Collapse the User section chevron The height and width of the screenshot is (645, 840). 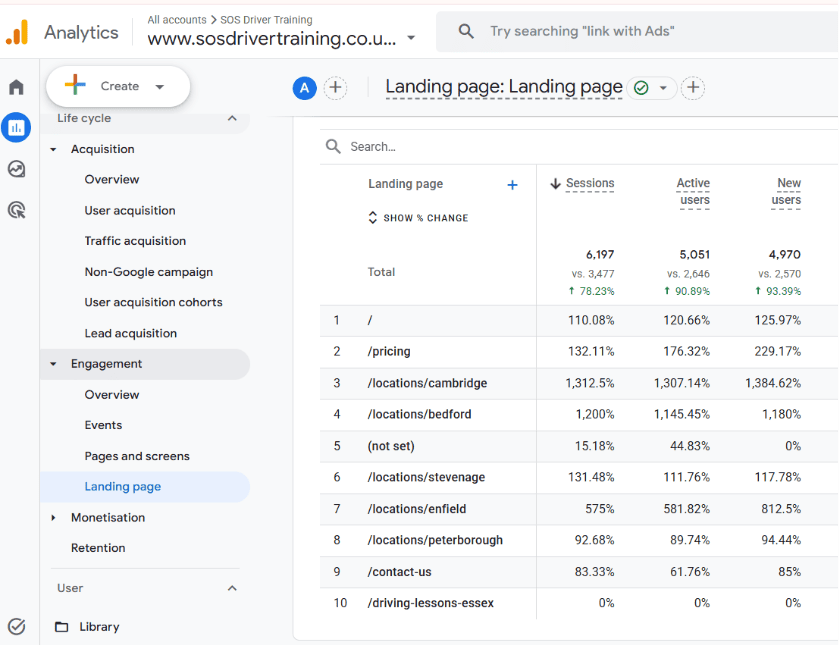click(232, 588)
